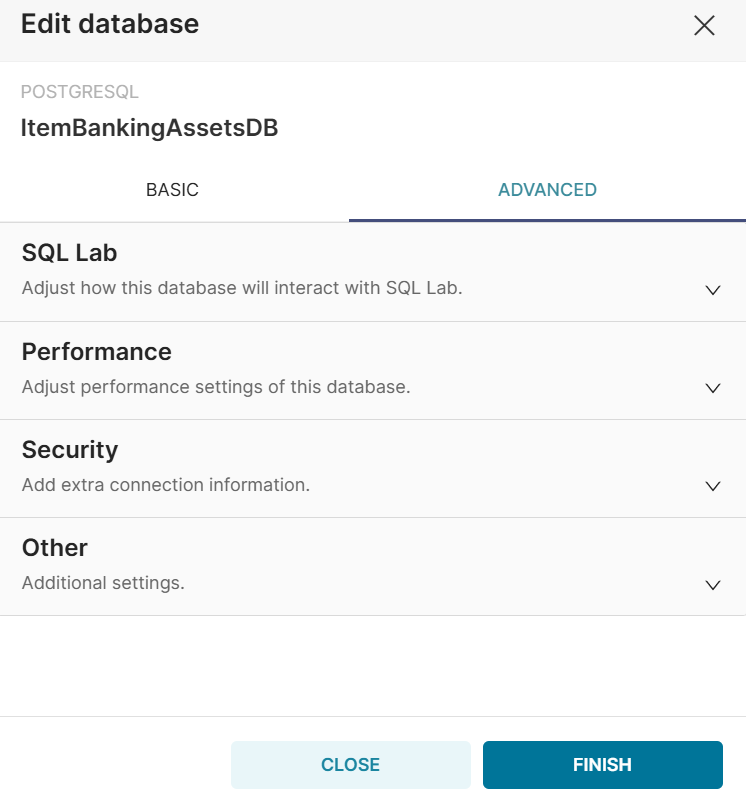
Task: Switch to the BASIC tab
Action: (x=172, y=190)
